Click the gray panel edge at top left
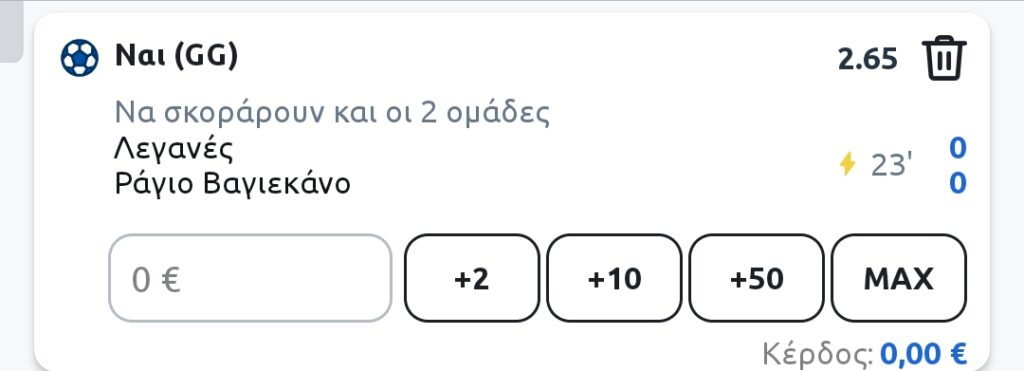The width and height of the screenshot is (1024, 371). [x=11, y=31]
